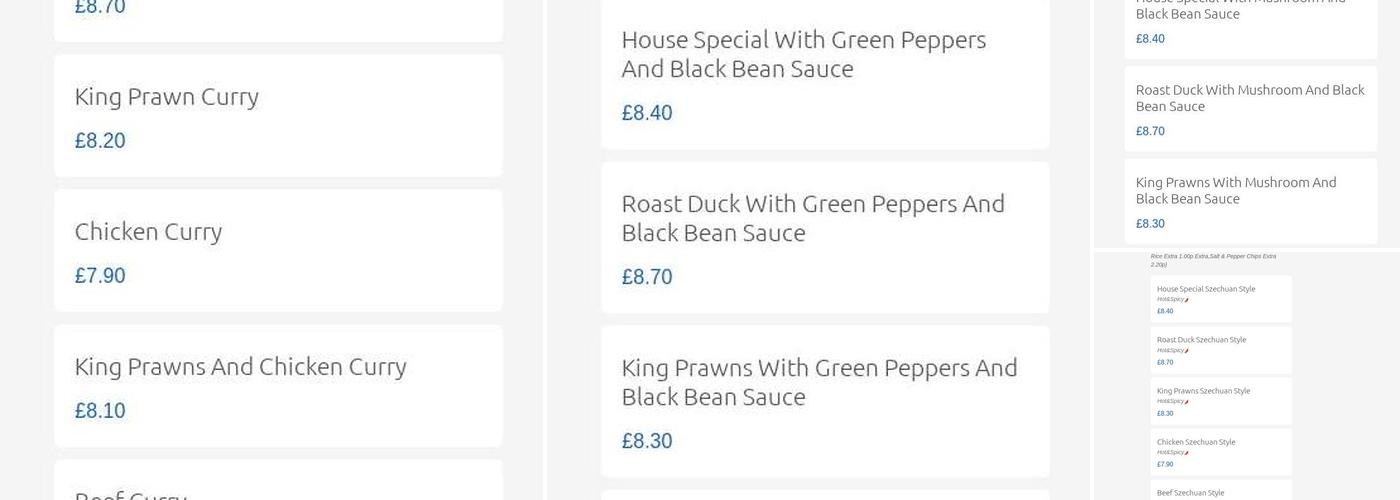Viewport: 1400px width, 500px height.
Task: Open Roast Duck Szechuan Style card
Action: pos(1220,350)
